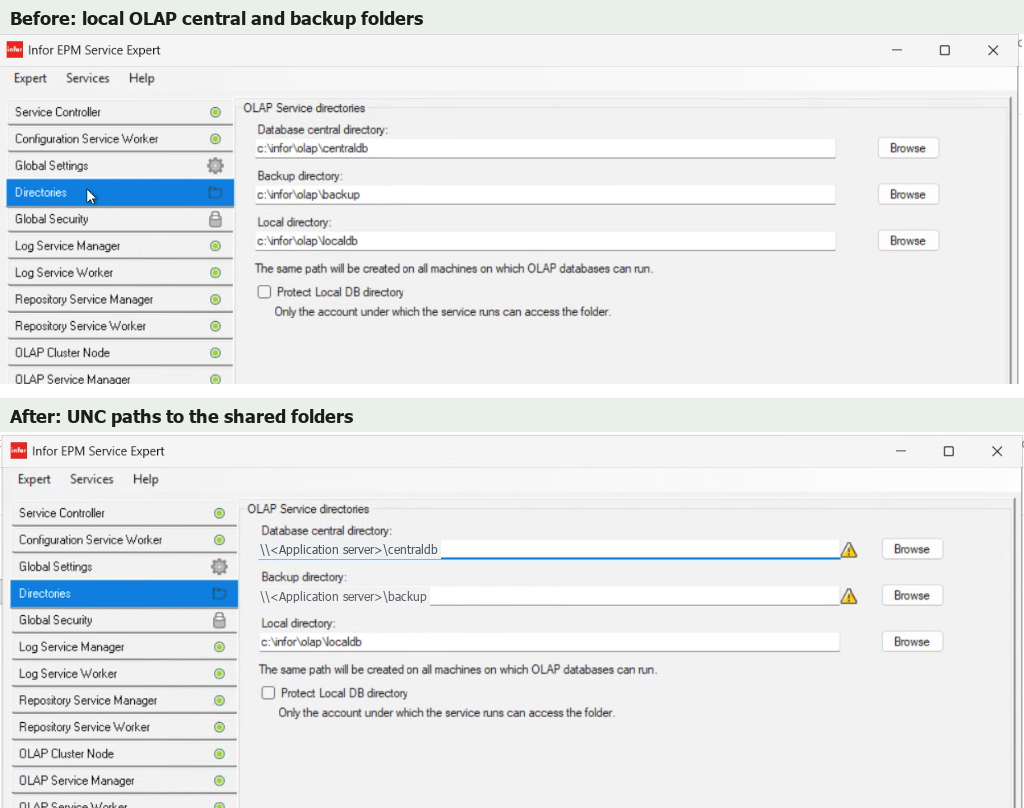
Task: Click the Log Service Worker status icon in the After window
Action: click(x=219, y=674)
